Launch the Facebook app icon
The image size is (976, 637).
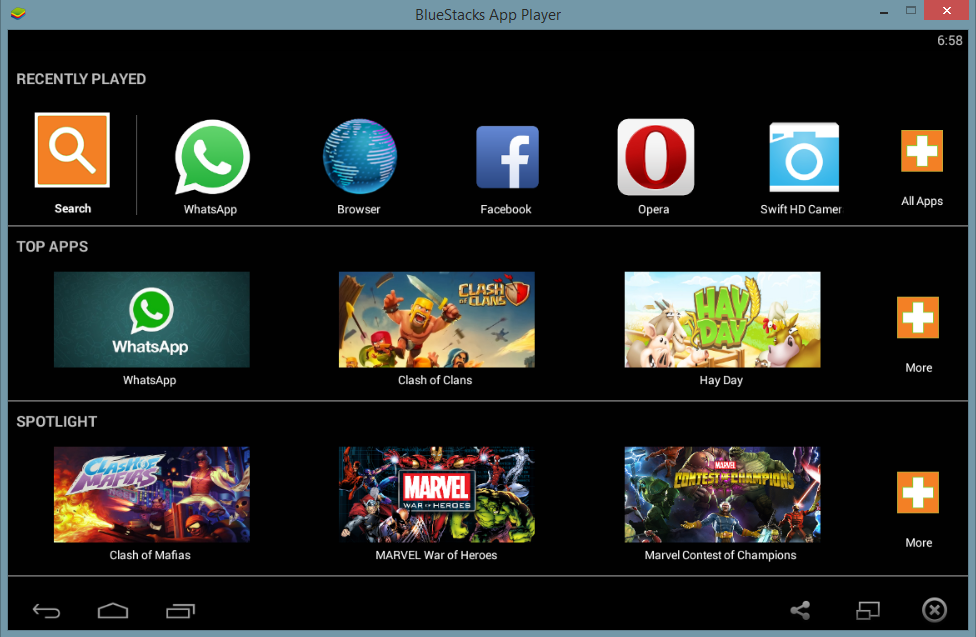click(x=507, y=157)
